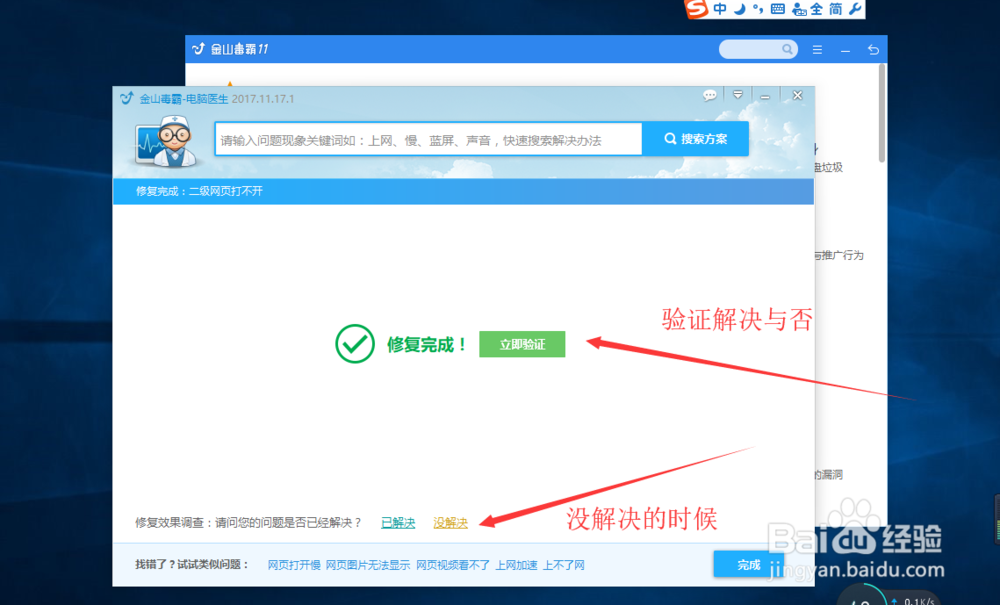
Task: Open the feedback chat bubble in 电脑医生
Action: click(x=709, y=96)
